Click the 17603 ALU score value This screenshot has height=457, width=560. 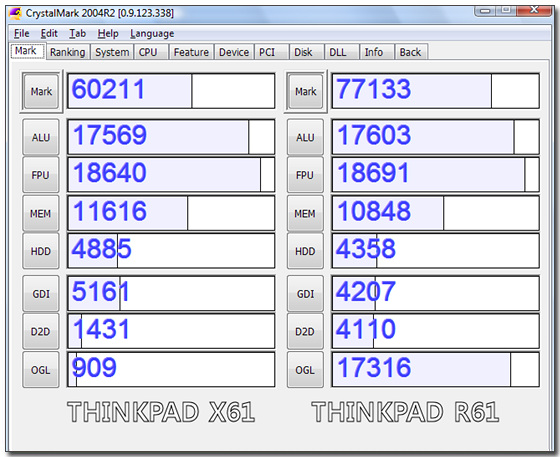(x=374, y=135)
